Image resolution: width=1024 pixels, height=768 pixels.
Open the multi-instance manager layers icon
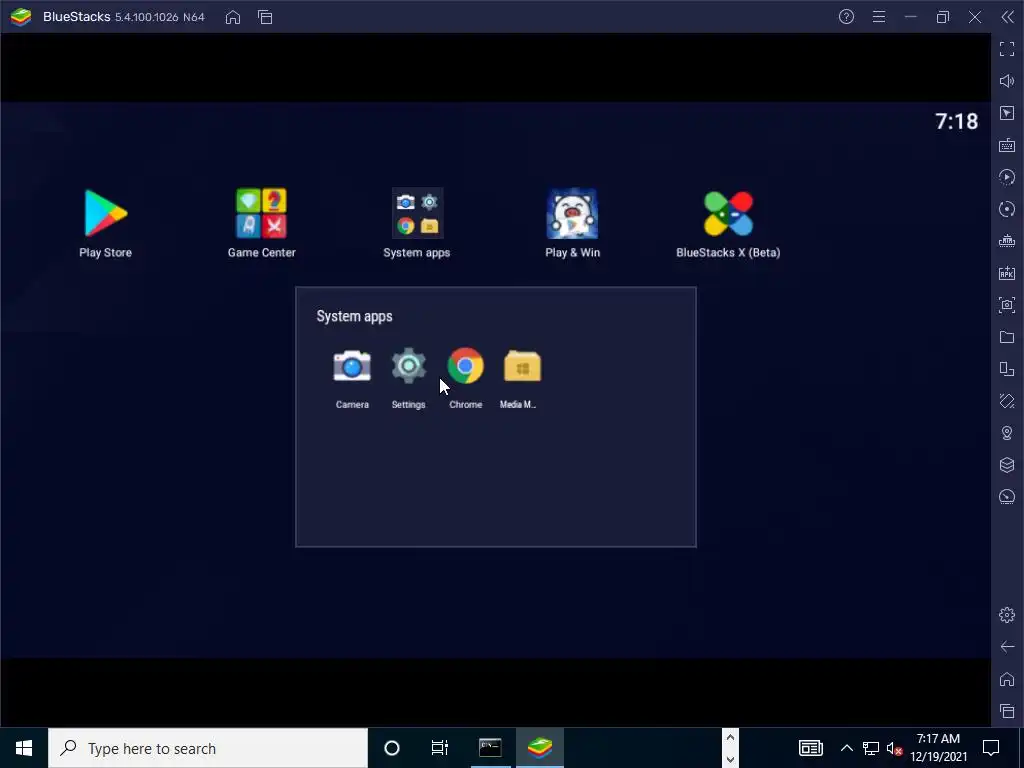[1007, 464]
